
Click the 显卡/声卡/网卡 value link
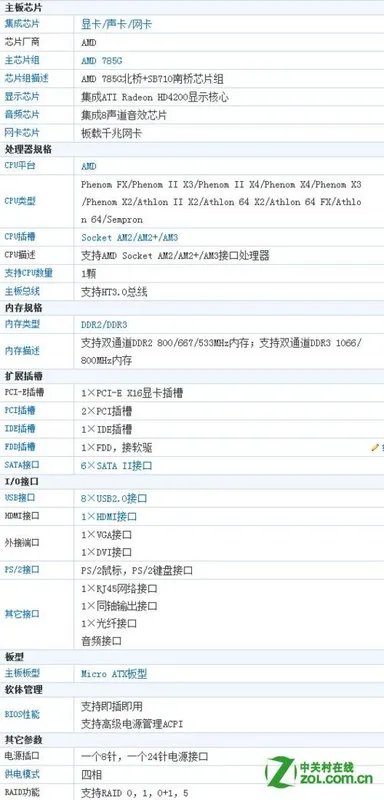point(116,24)
